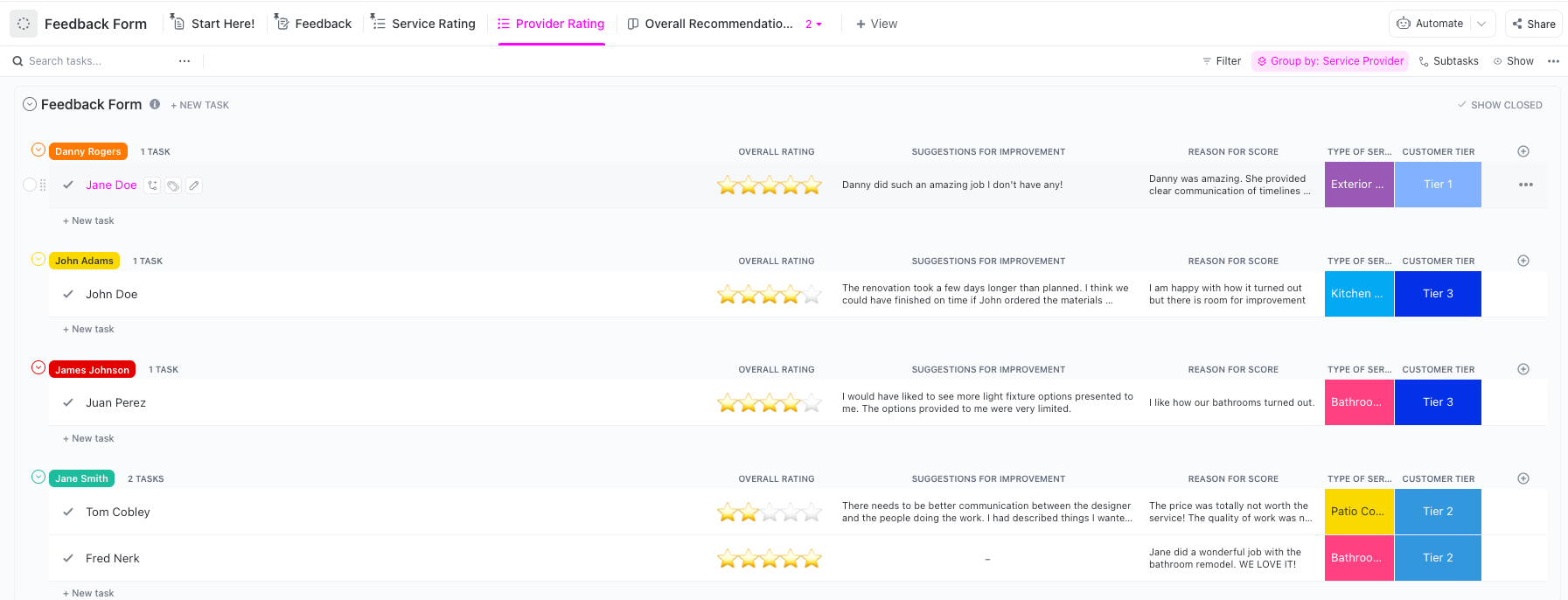Open the search options ellipsis menu
Viewport: 1568px width, 600px height.
click(x=185, y=61)
